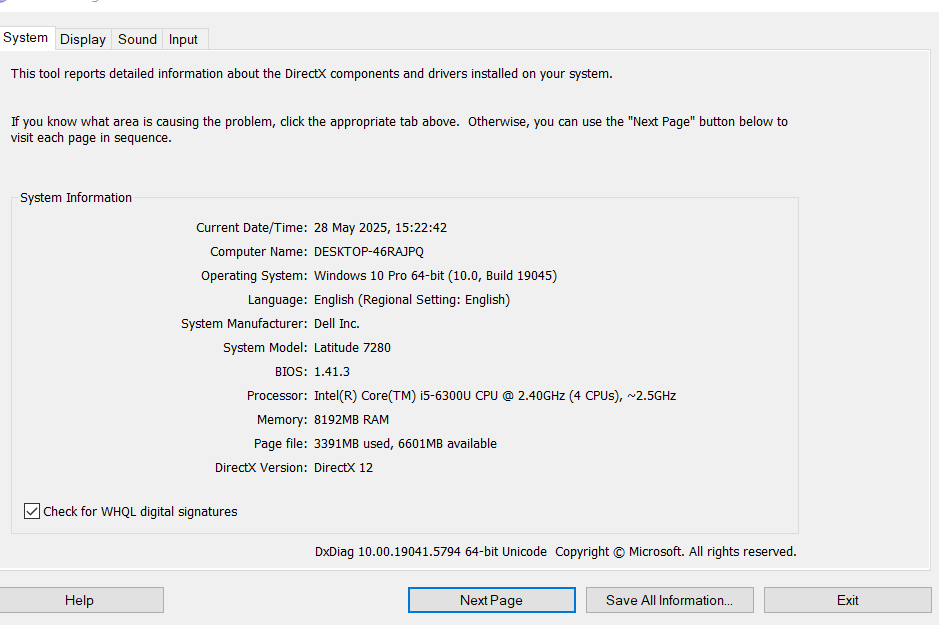The height and width of the screenshot is (625, 939).
Task: Click Save All Information button
Action: (x=669, y=600)
